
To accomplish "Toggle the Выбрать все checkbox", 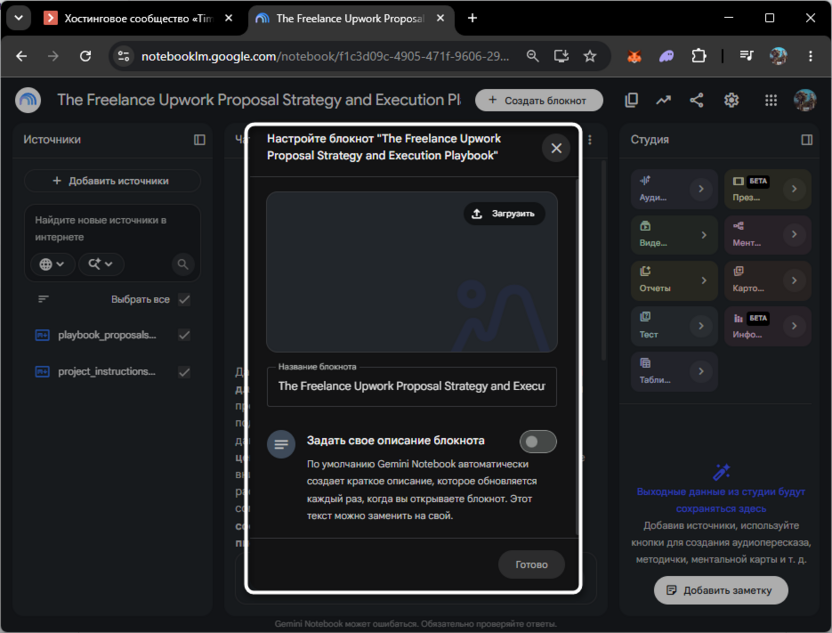I will pyautogui.click(x=184, y=299).
